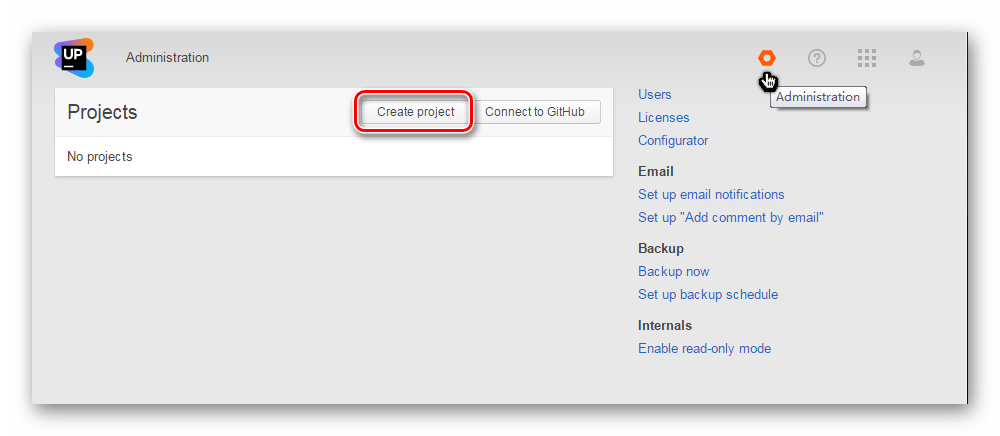Open the orange hexagon Administration icon
The image size is (1000, 436).
[767, 58]
